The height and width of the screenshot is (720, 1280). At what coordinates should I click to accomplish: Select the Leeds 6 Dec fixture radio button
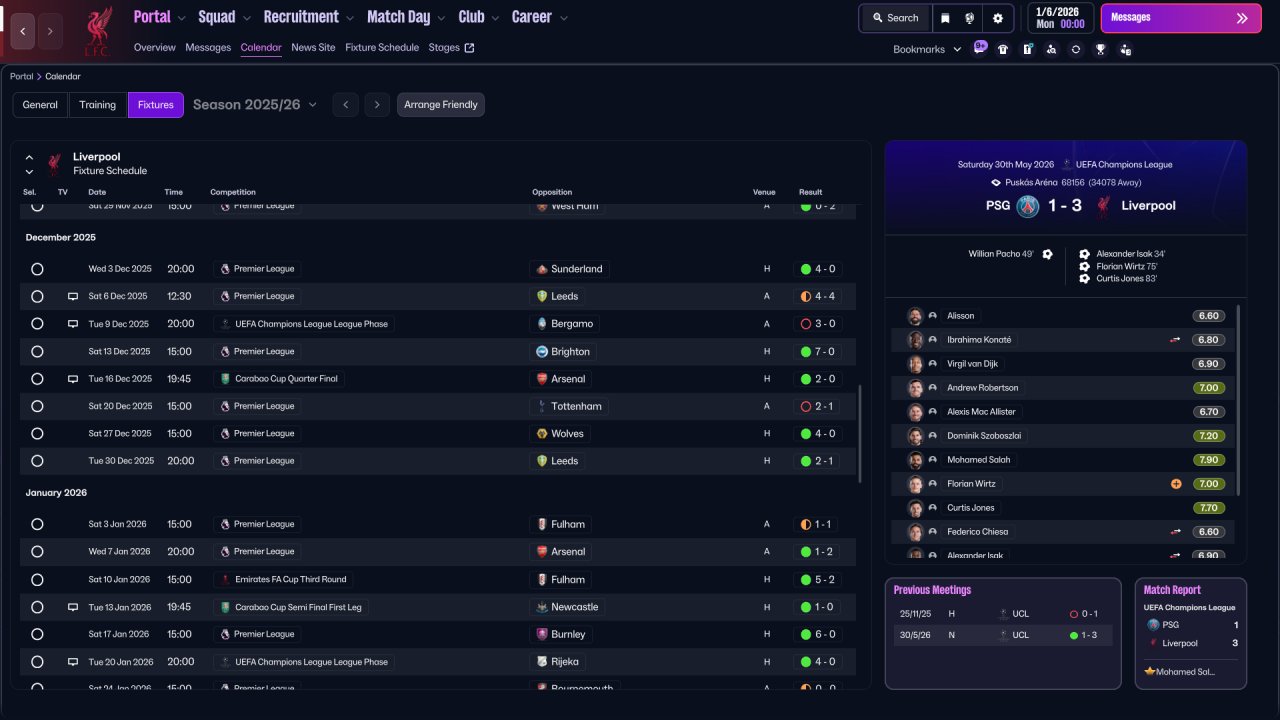pos(37,297)
